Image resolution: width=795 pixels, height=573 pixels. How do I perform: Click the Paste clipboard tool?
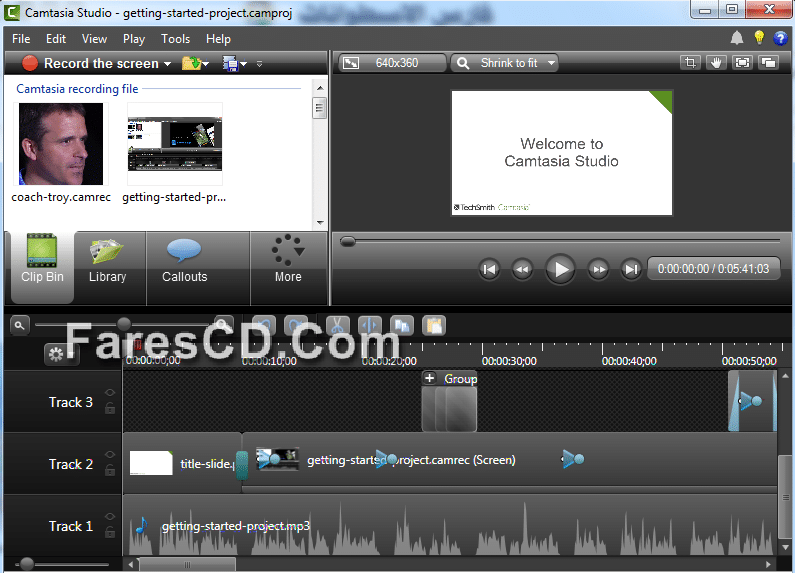tap(433, 326)
